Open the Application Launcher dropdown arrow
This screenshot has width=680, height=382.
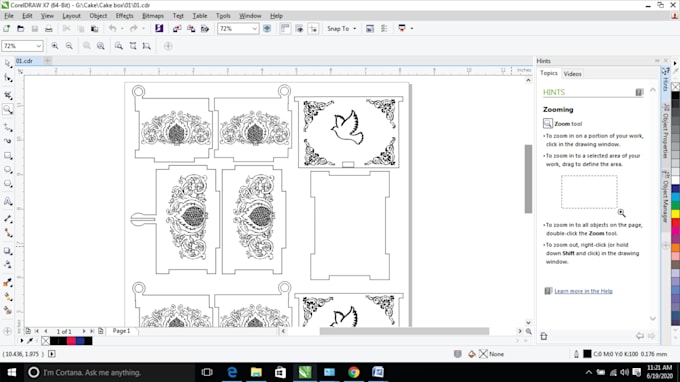point(412,29)
